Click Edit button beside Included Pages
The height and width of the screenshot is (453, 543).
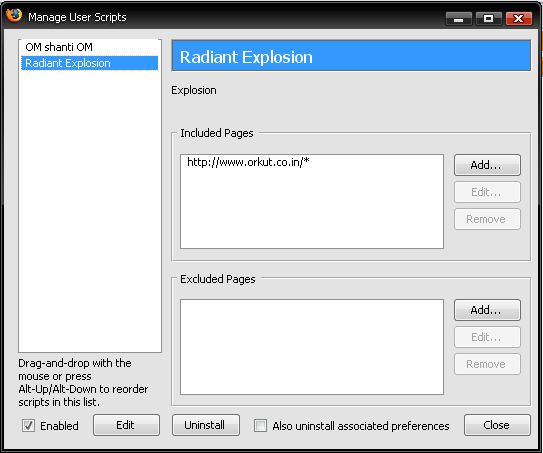pyautogui.click(x=487, y=192)
